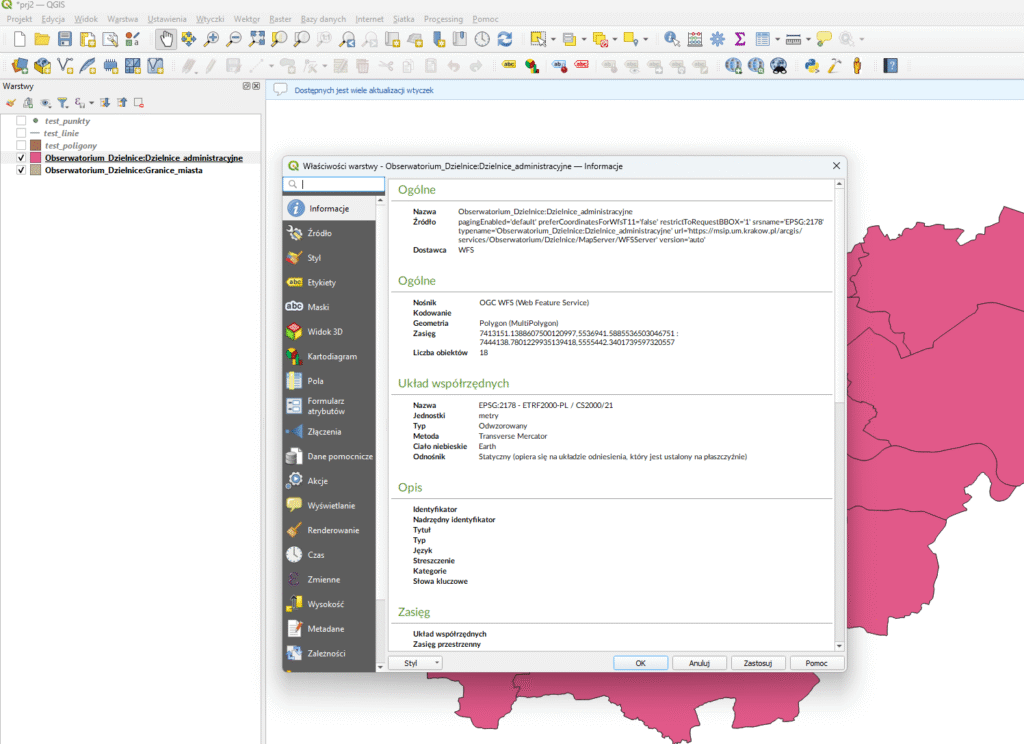Click the Save Project floppy disk icon
Screen dimensions: 1024x744
pyautogui.click(x=64, y=39)
